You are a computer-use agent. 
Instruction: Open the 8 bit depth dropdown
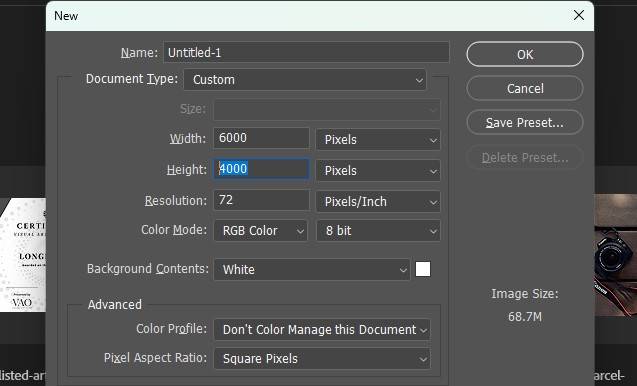pos(378,231)
